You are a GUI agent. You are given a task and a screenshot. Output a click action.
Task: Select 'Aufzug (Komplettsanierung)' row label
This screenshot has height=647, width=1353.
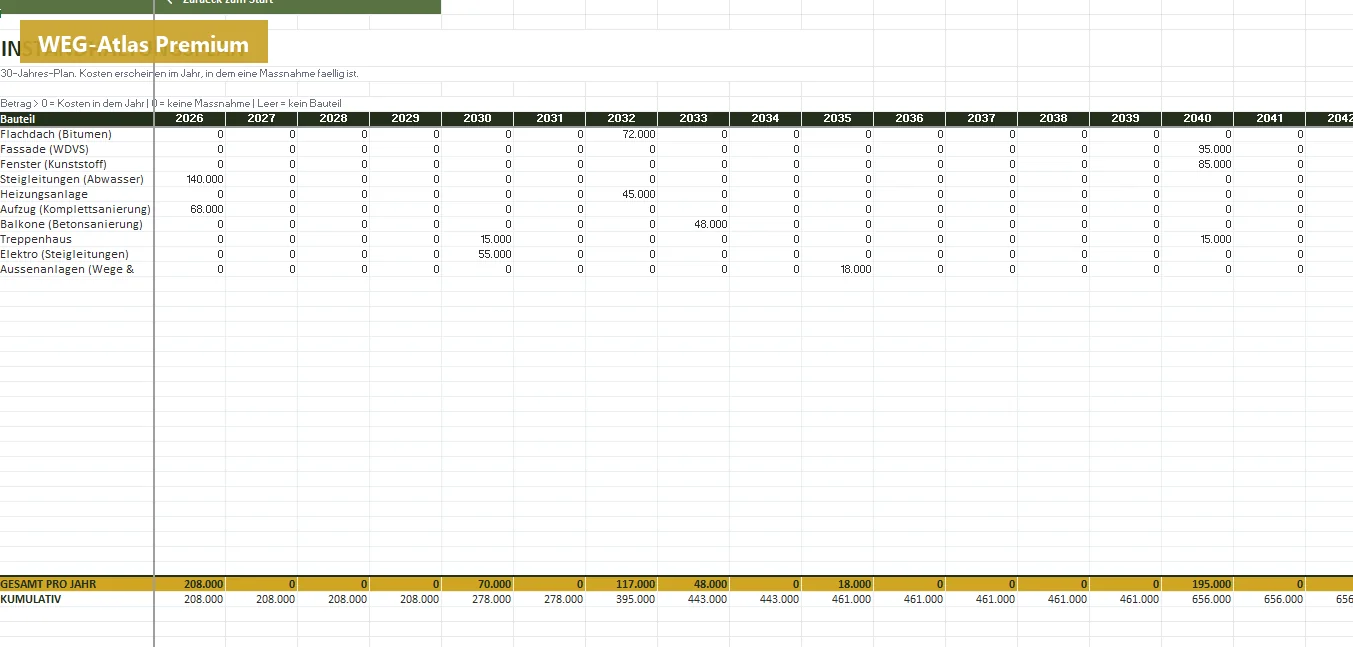pyautogui.click(x=76, y=209)
